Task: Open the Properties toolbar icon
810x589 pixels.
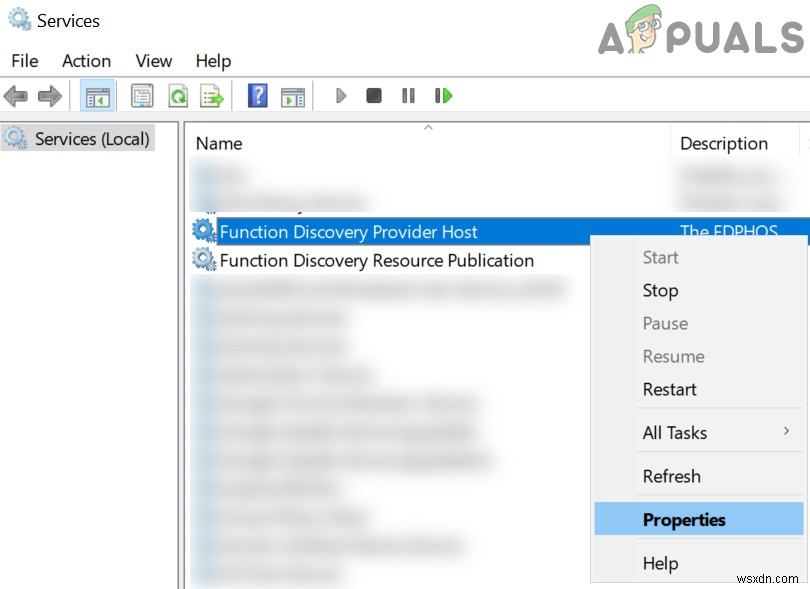Action: click(142, 96)
